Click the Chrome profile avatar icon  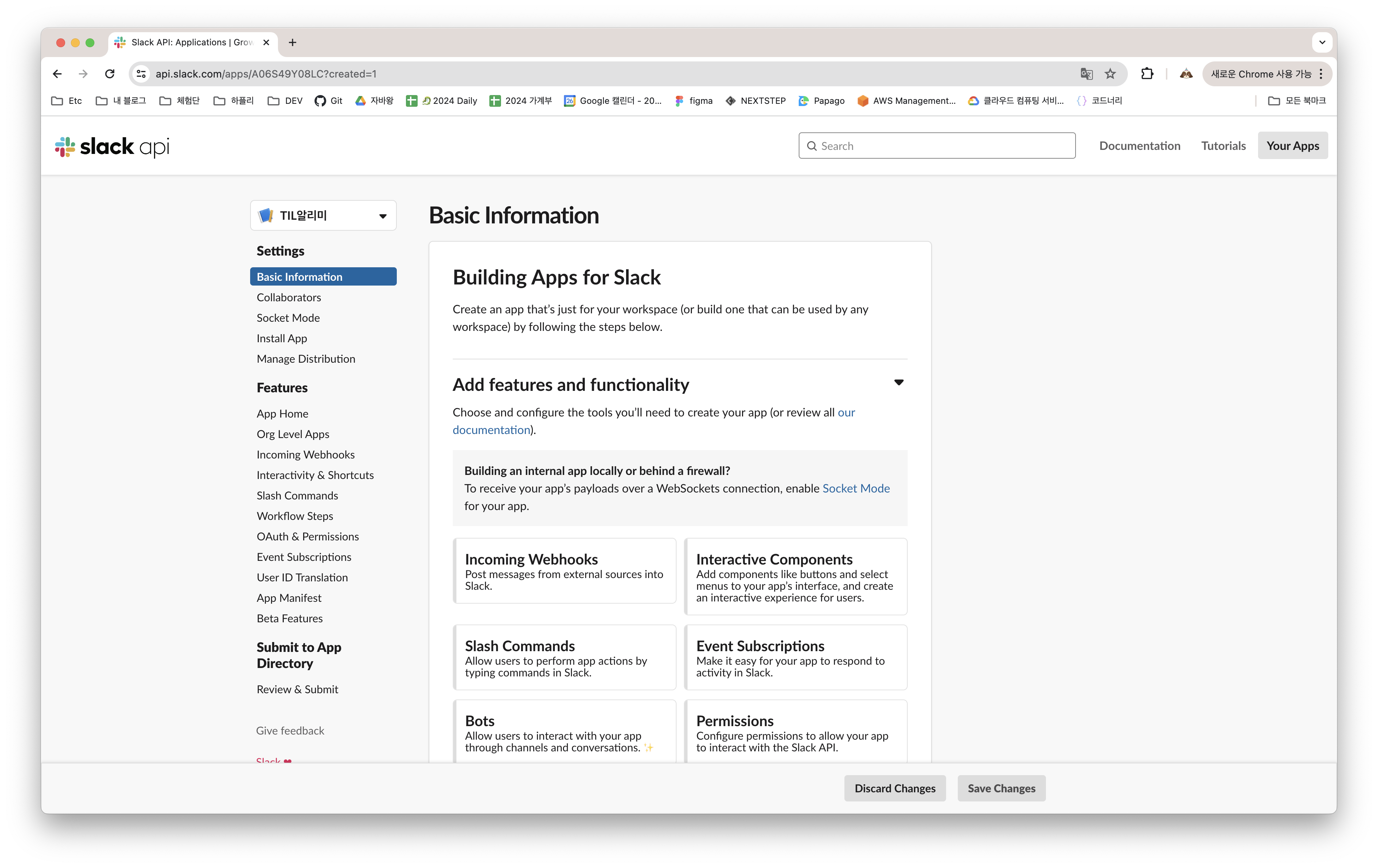[x=1186, y=74]
